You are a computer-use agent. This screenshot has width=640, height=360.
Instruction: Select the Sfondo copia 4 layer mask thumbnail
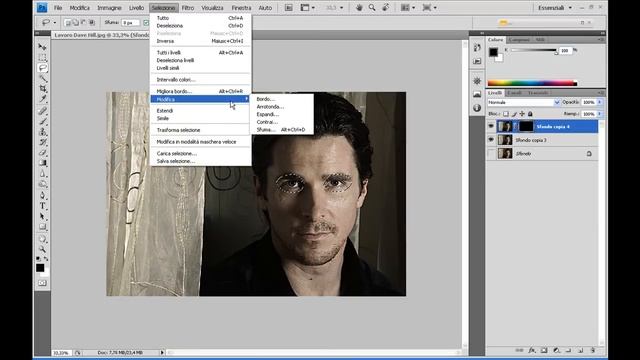[526, 127]
